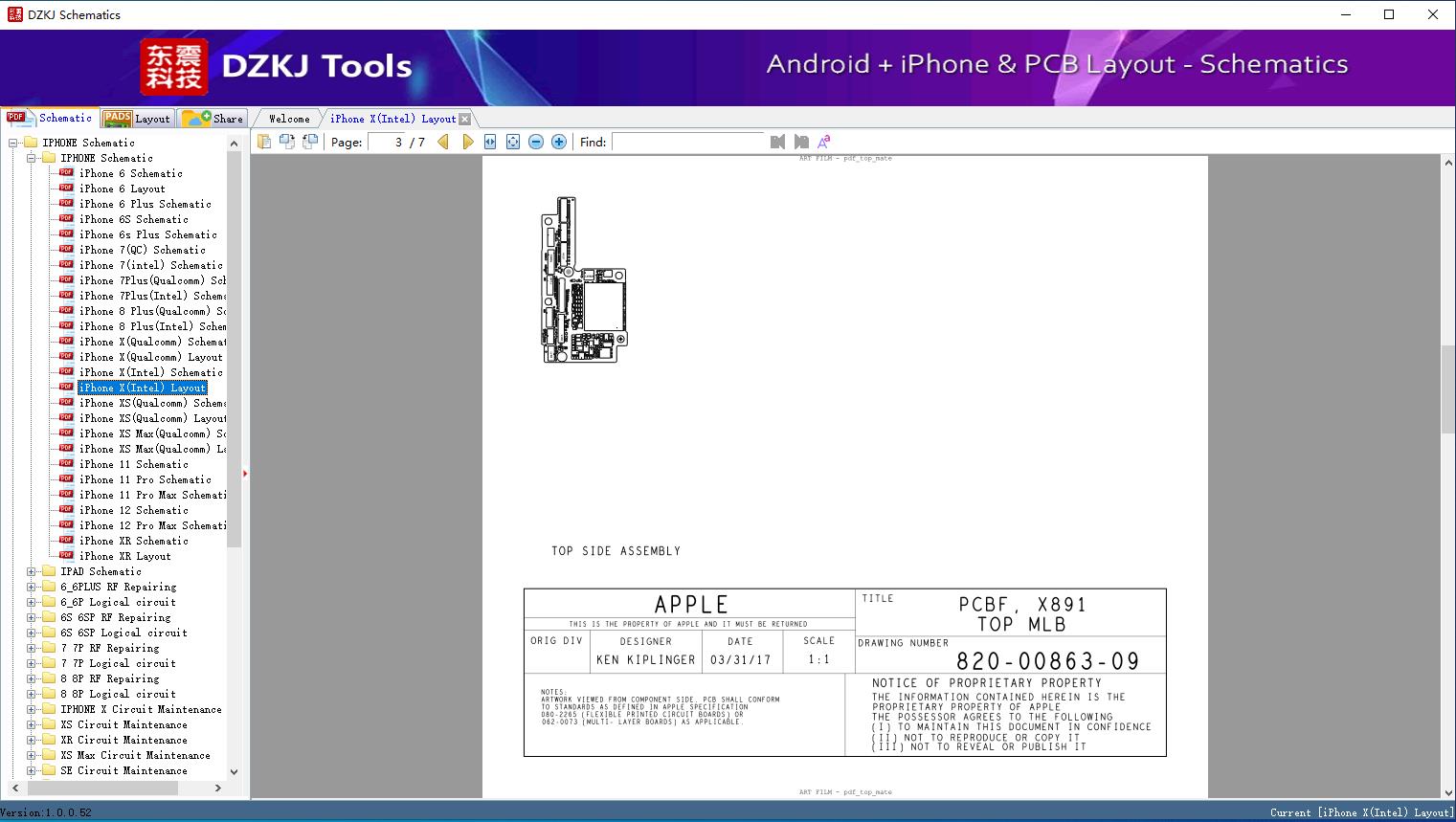The height and width of the screenshot is (822, 1456).
Task: Click the find-next search icon
Action: [x=801, y=142]
